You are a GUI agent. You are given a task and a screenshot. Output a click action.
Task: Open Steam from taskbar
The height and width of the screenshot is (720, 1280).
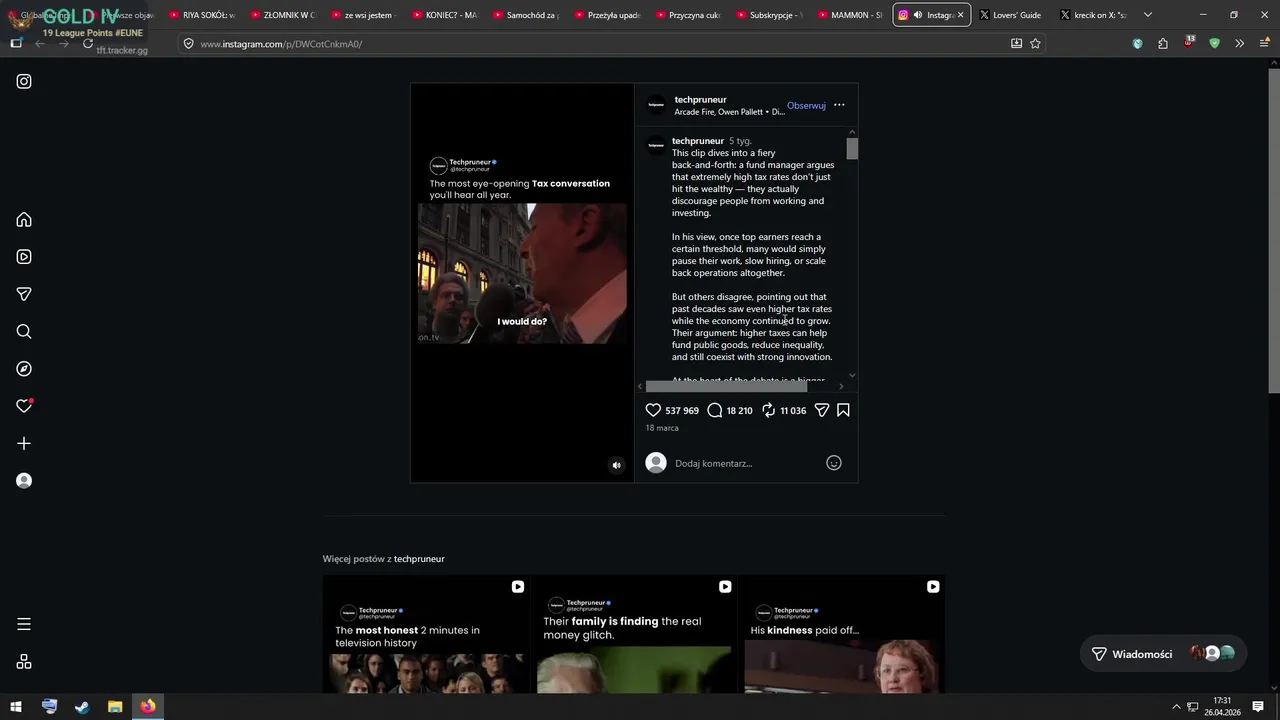(x=82, y=707)
